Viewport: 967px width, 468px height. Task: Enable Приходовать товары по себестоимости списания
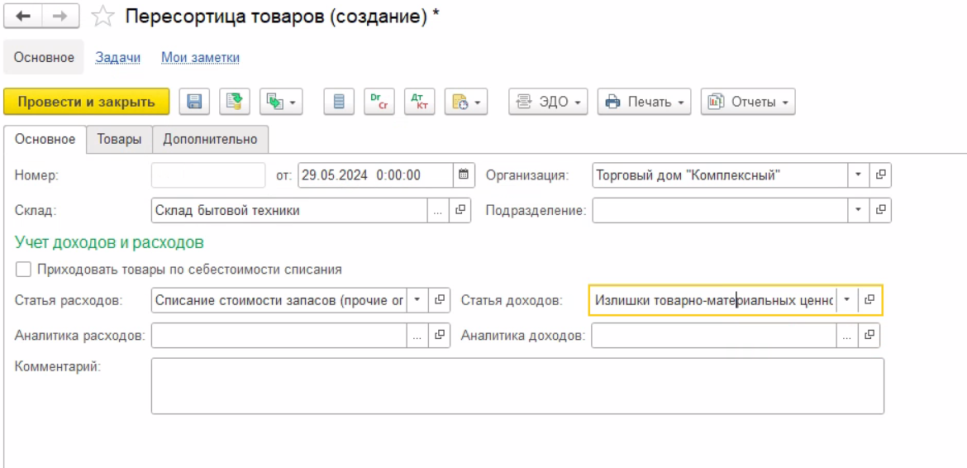coord(23,269)
